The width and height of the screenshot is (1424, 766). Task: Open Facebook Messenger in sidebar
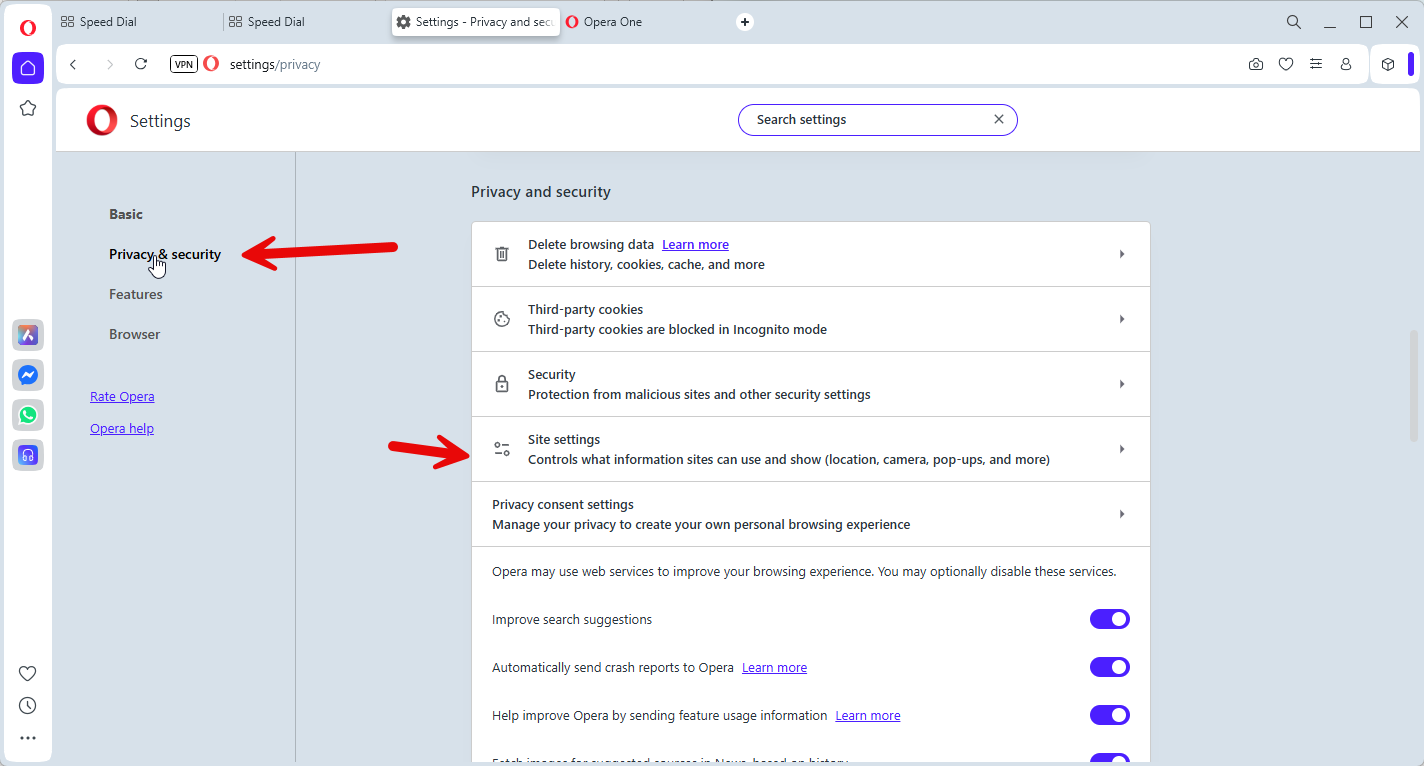(28, 375)
